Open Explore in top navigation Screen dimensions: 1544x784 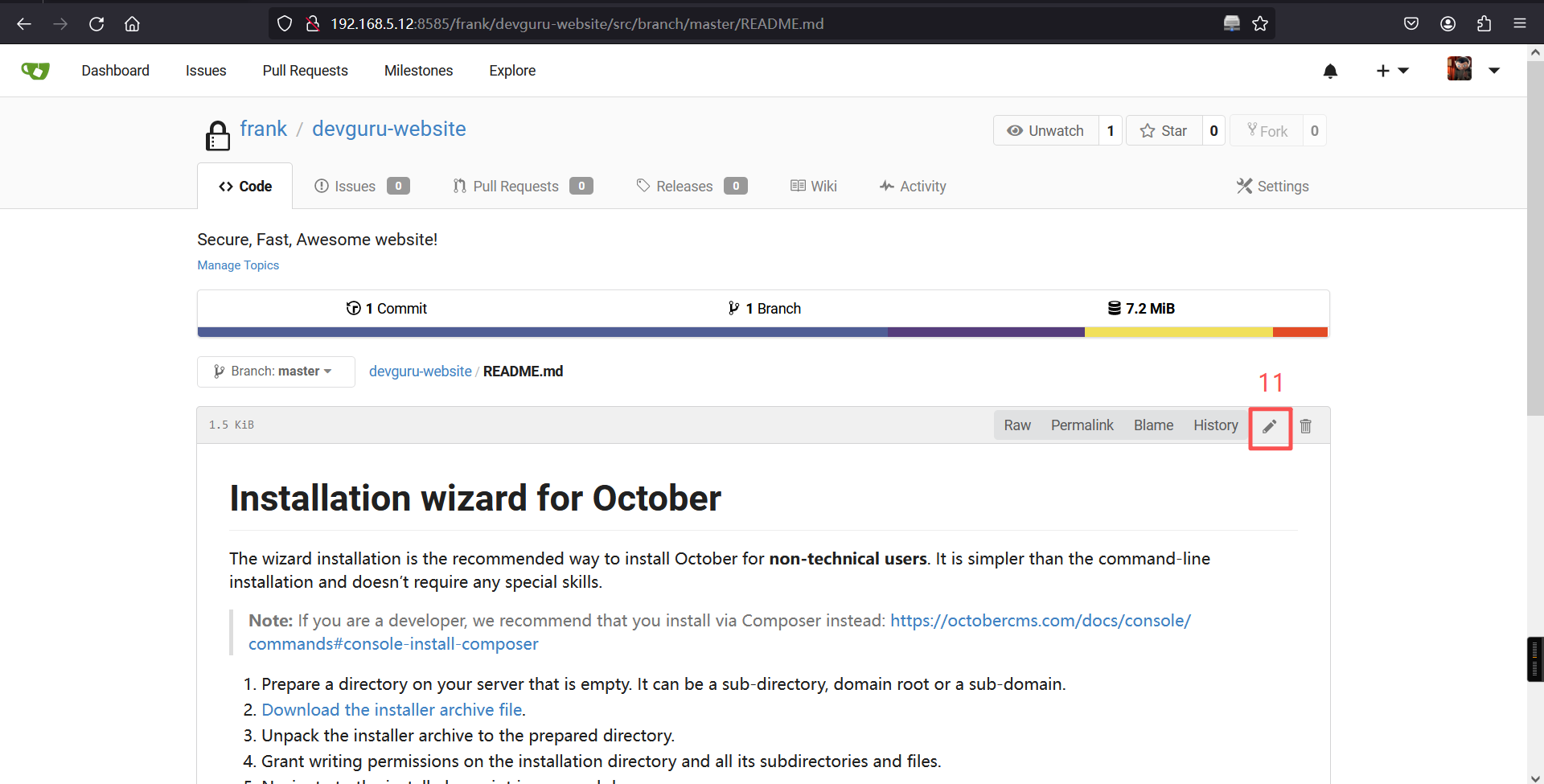click(512, 71)
